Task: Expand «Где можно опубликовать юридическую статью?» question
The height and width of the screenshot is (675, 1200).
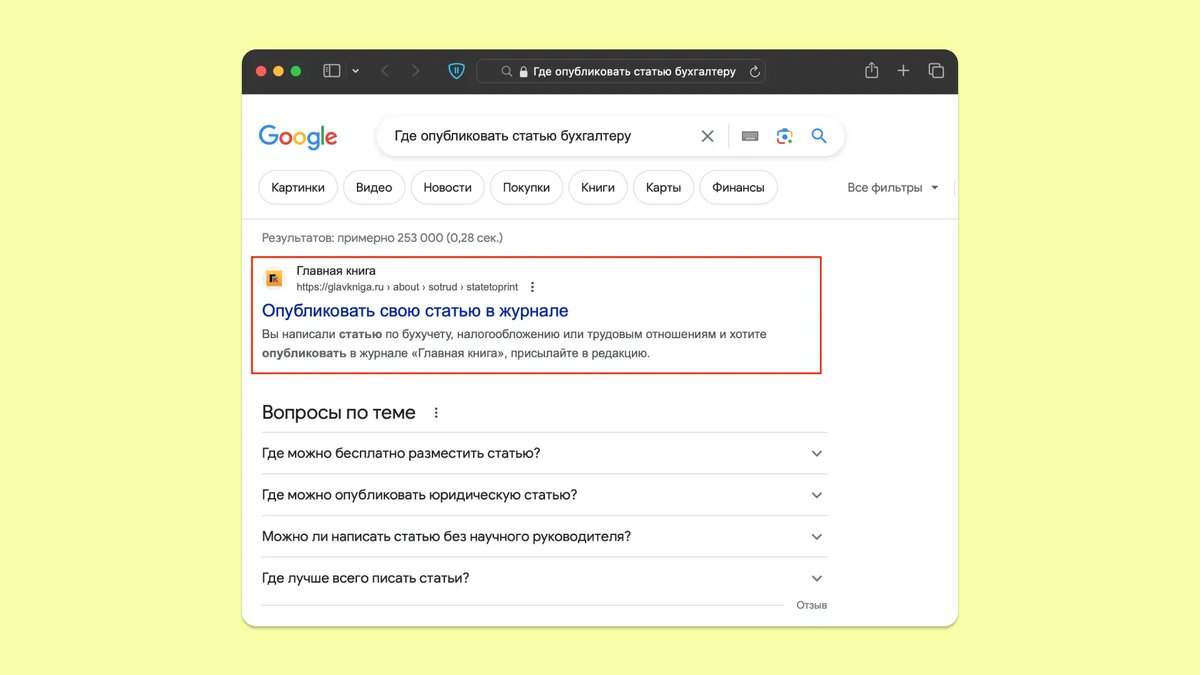Action: [816, 495]
